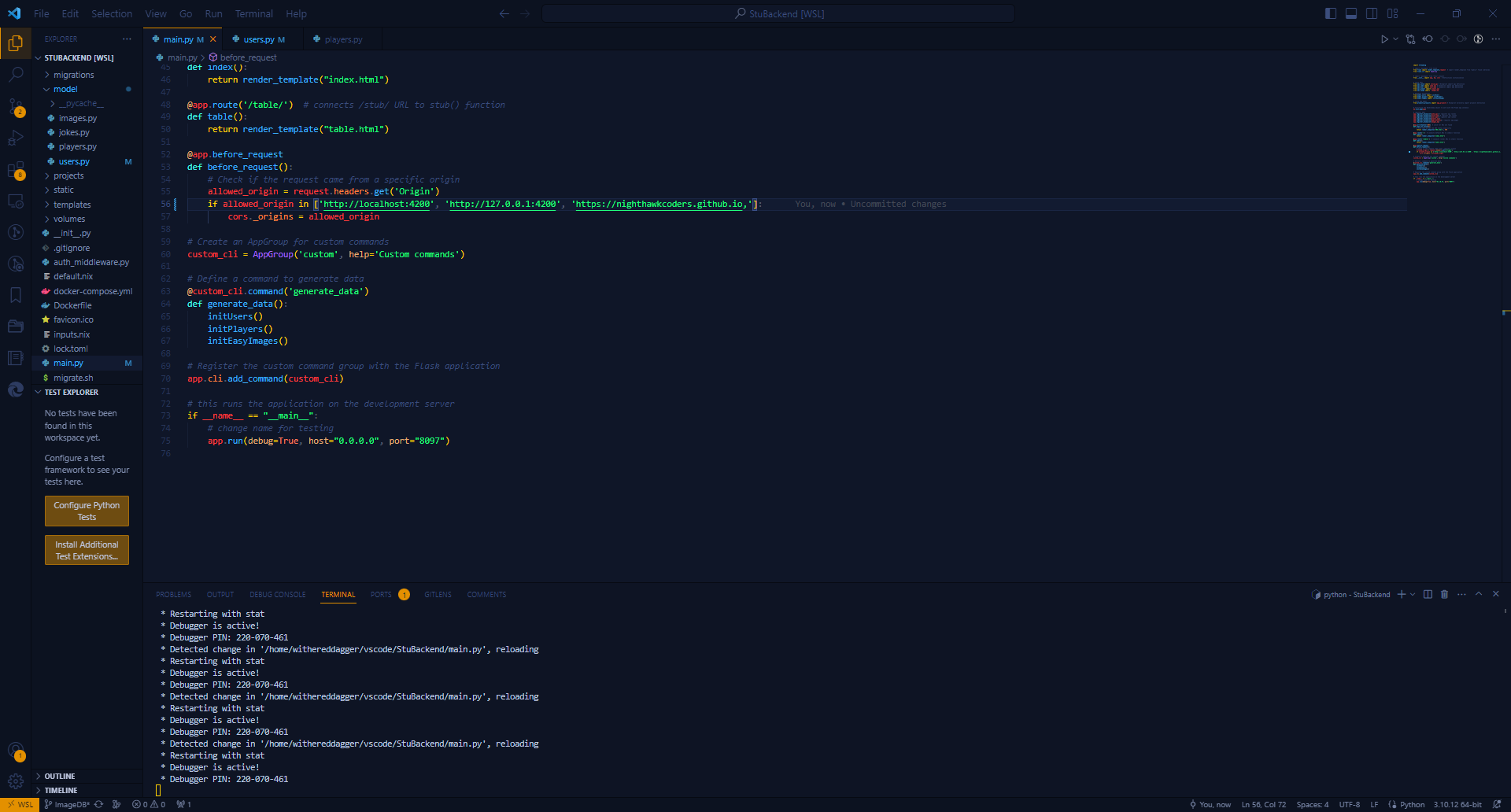1511x812 pixels.
Task: Open the Explorer view in activity bar
Action: (16, 43)
